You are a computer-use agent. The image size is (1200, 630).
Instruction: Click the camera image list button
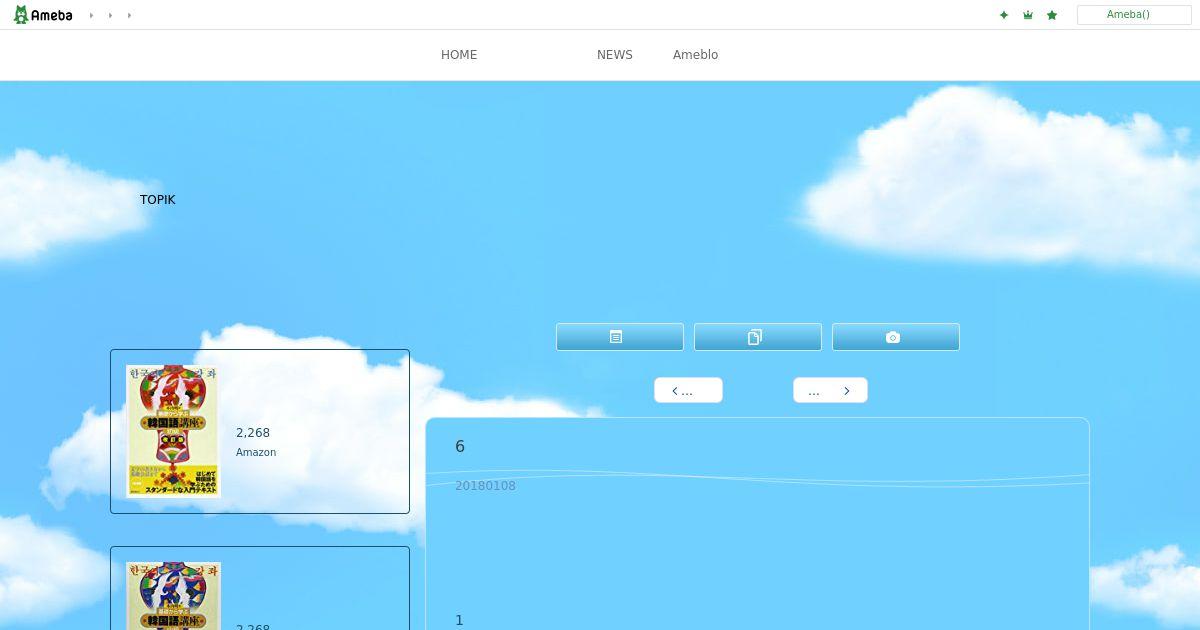pos(896,337)
